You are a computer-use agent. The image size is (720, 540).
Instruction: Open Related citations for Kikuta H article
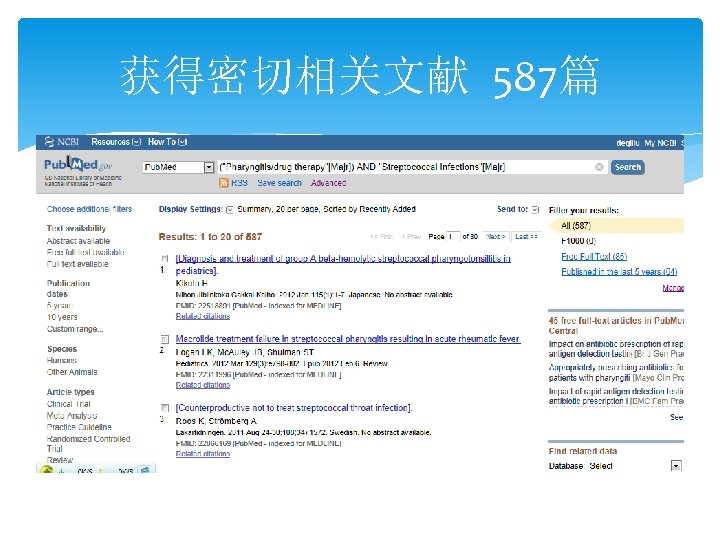202,316
